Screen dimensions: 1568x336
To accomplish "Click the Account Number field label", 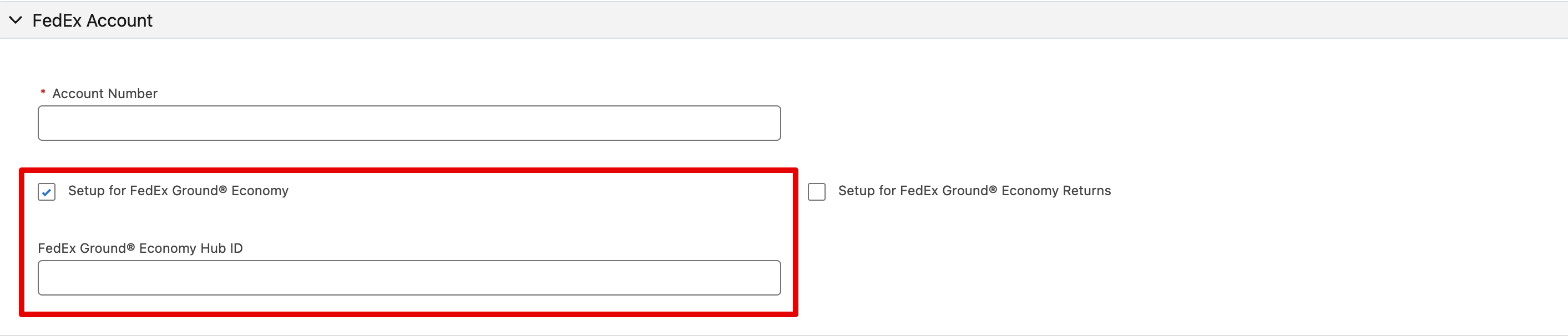I will [105, 94].
